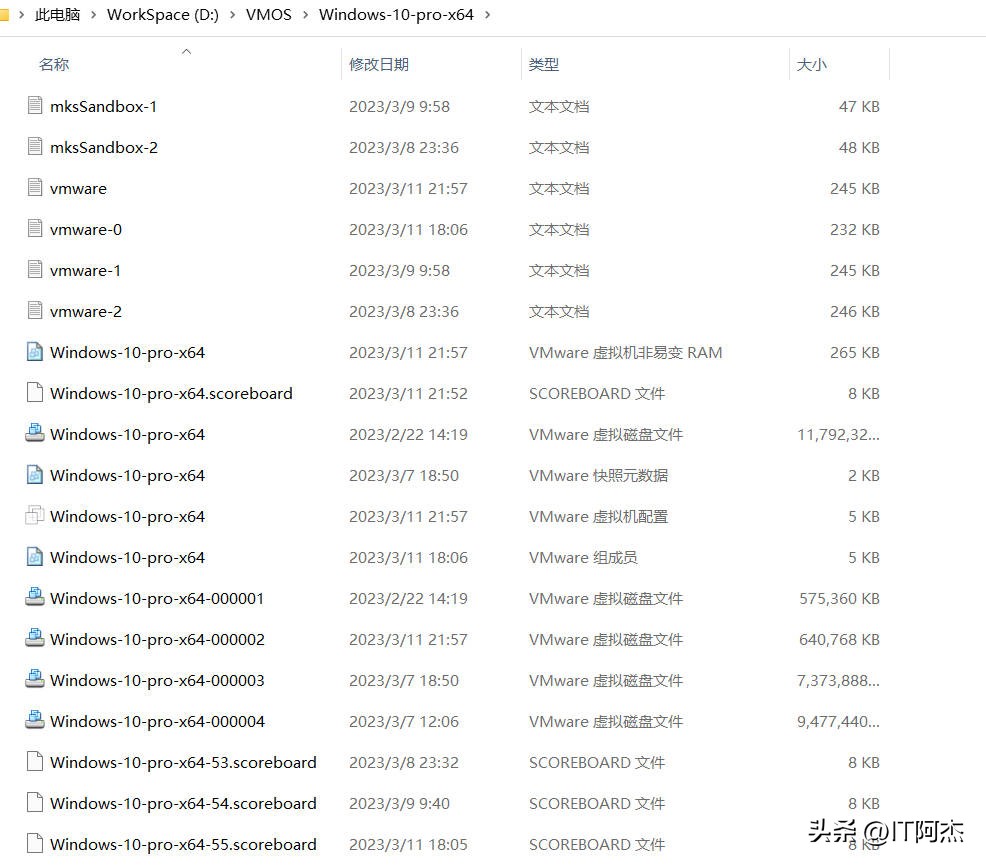Click the snapshot metadata file icon (VMware 快照元数据)

(x=35, y=475)
